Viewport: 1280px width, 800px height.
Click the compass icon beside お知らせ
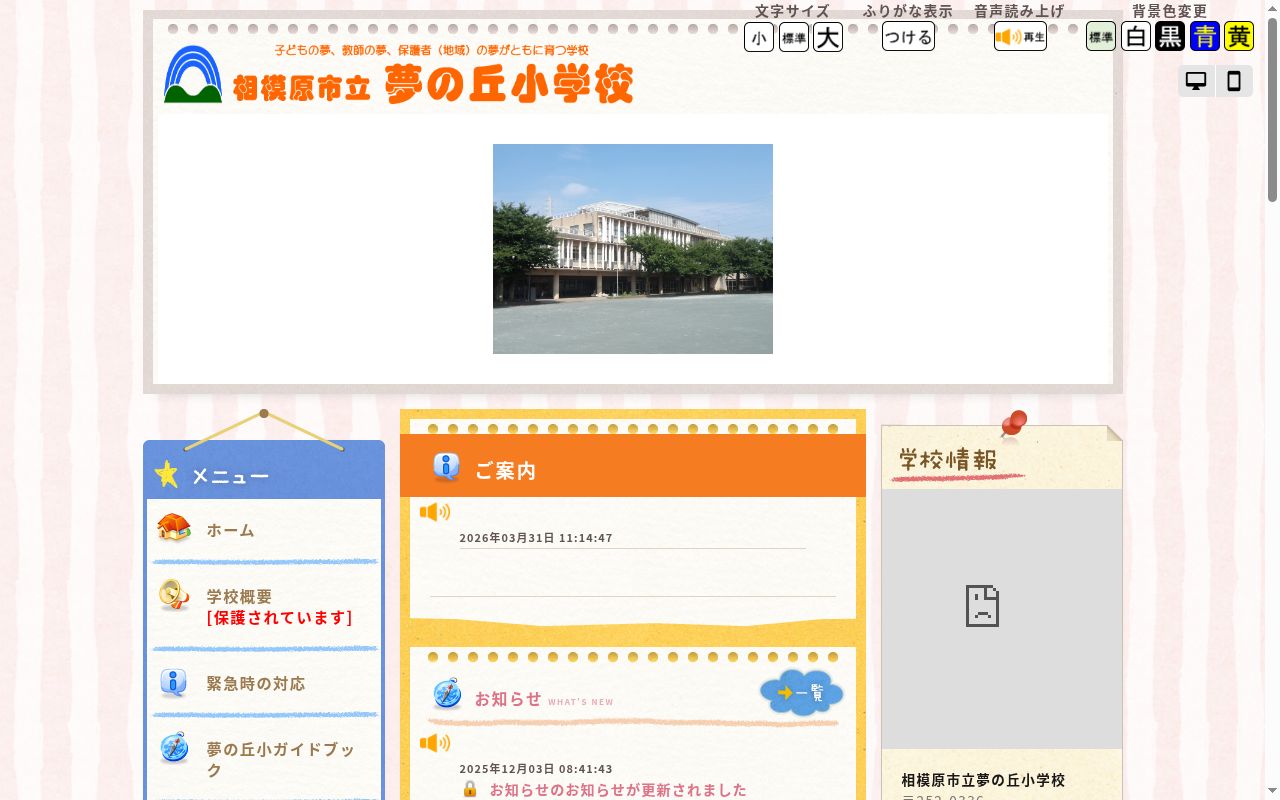pyautogui.click(x=446, y=694)
